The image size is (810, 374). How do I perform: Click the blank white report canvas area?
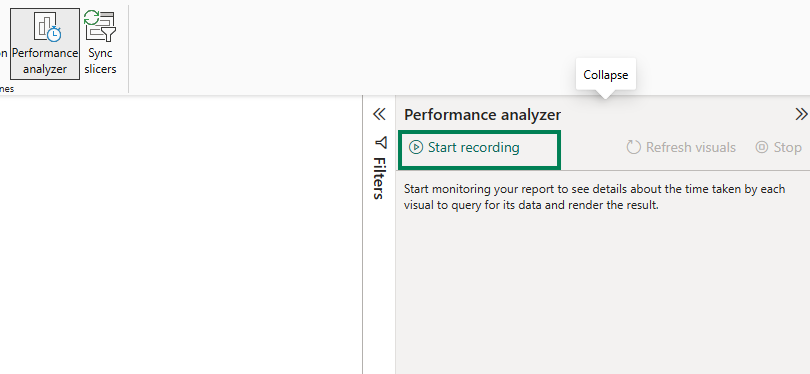(181, 232)
